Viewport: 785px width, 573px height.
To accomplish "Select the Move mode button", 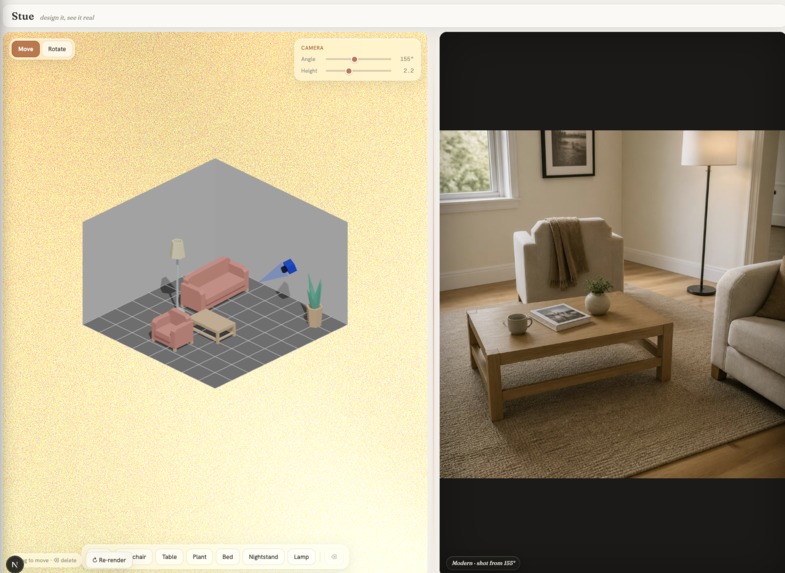I will click(26, 49).
